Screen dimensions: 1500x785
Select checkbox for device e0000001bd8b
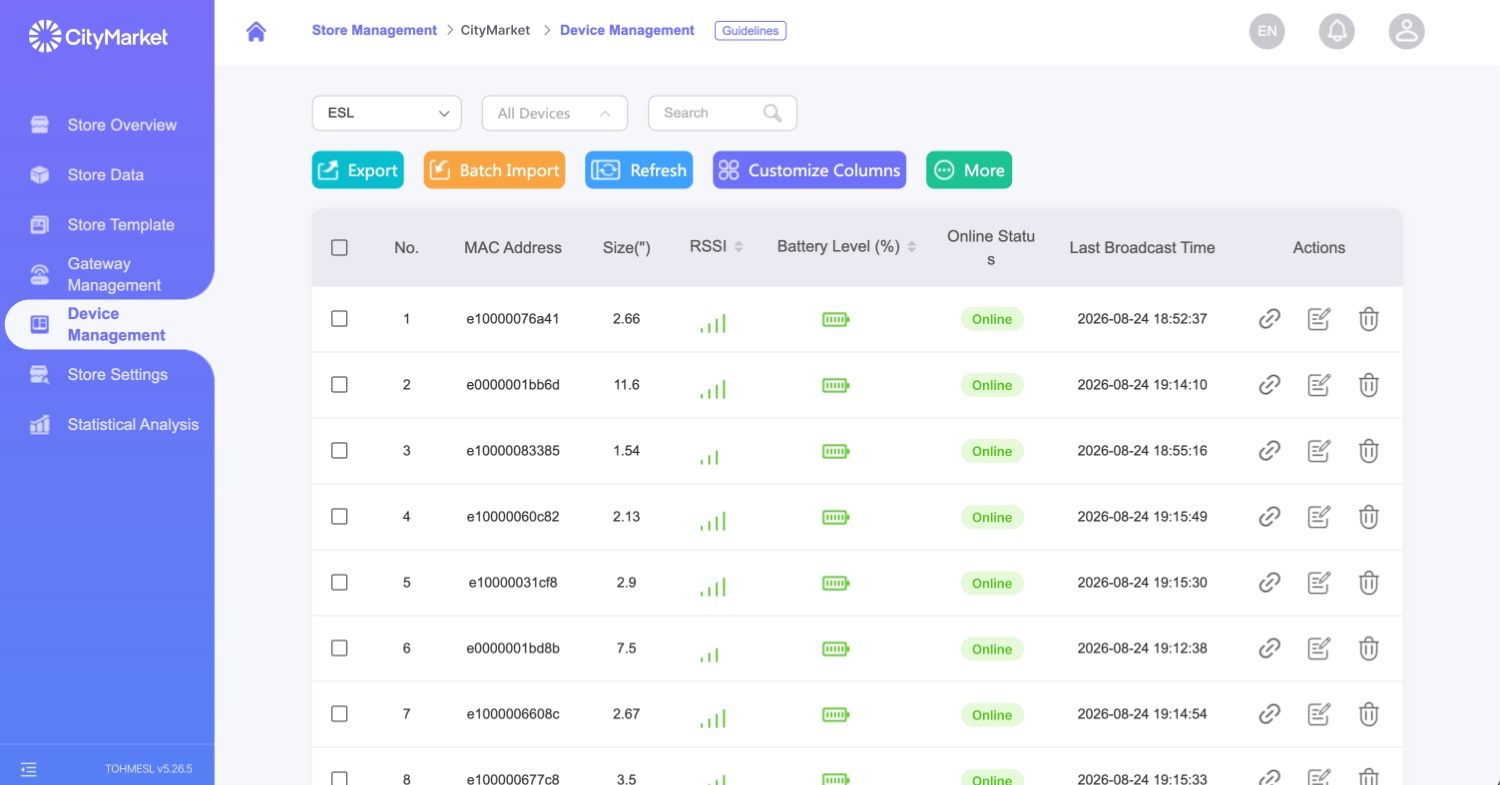(x=339, y=649)
